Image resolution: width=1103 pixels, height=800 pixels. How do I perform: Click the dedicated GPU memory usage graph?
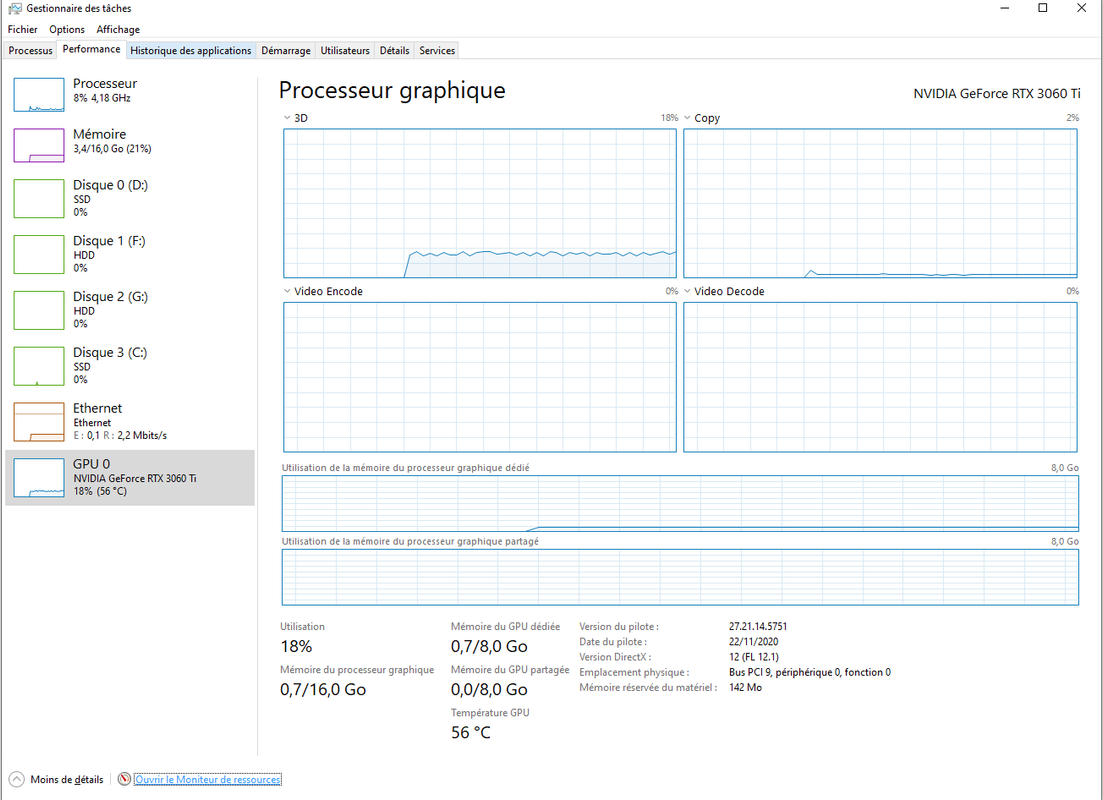[680, 503]
